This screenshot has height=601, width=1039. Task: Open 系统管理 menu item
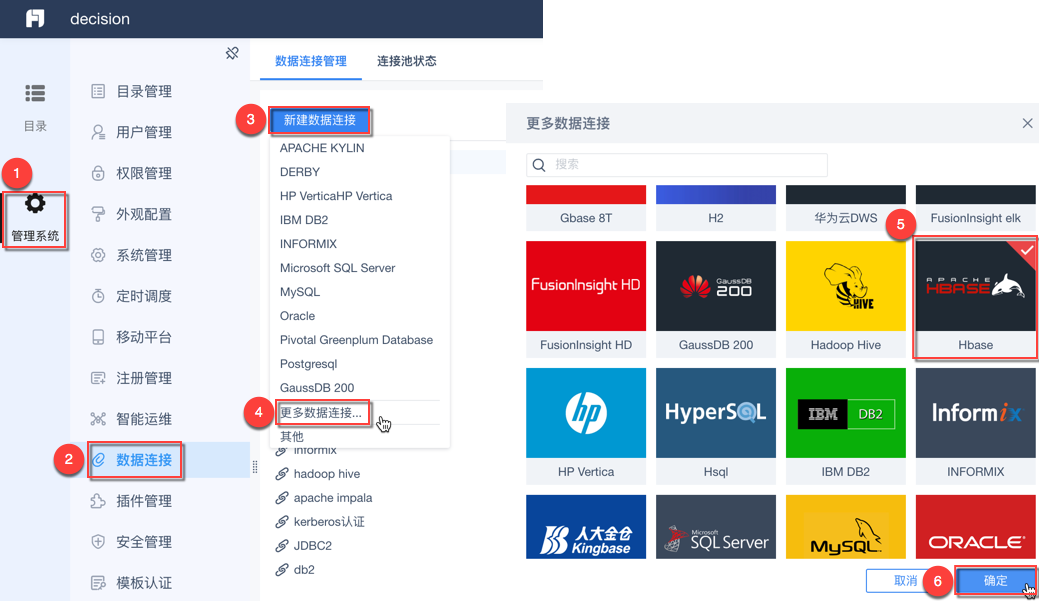(144, 255)
